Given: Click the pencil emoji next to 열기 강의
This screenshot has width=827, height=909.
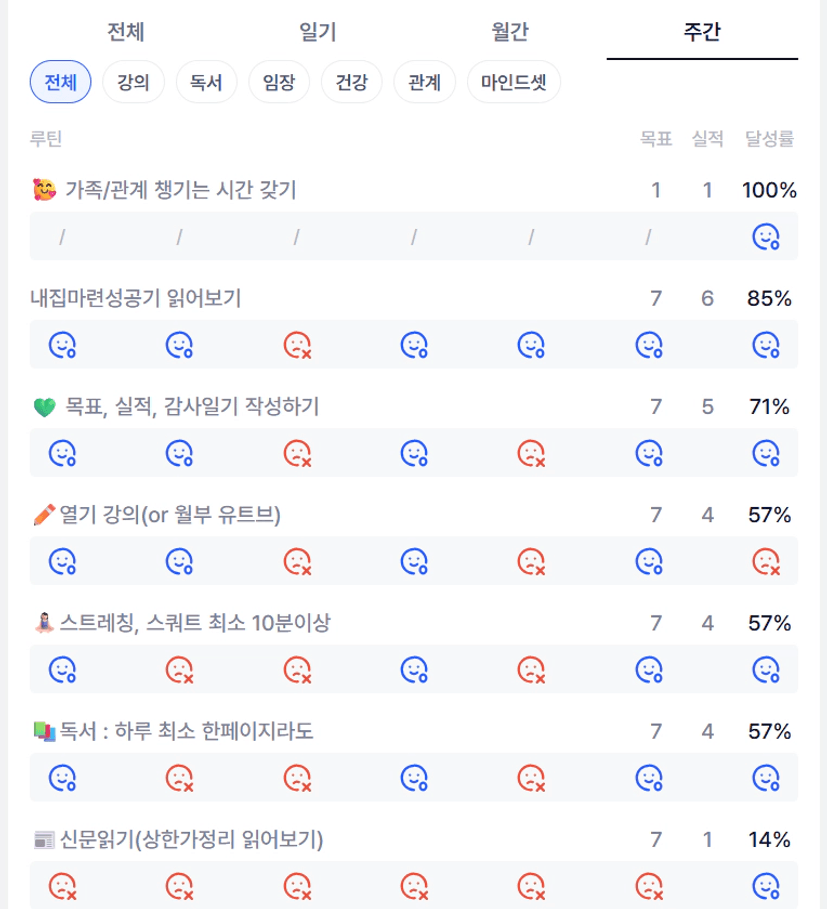Looking at the screenshot, I should click(43, 515).
